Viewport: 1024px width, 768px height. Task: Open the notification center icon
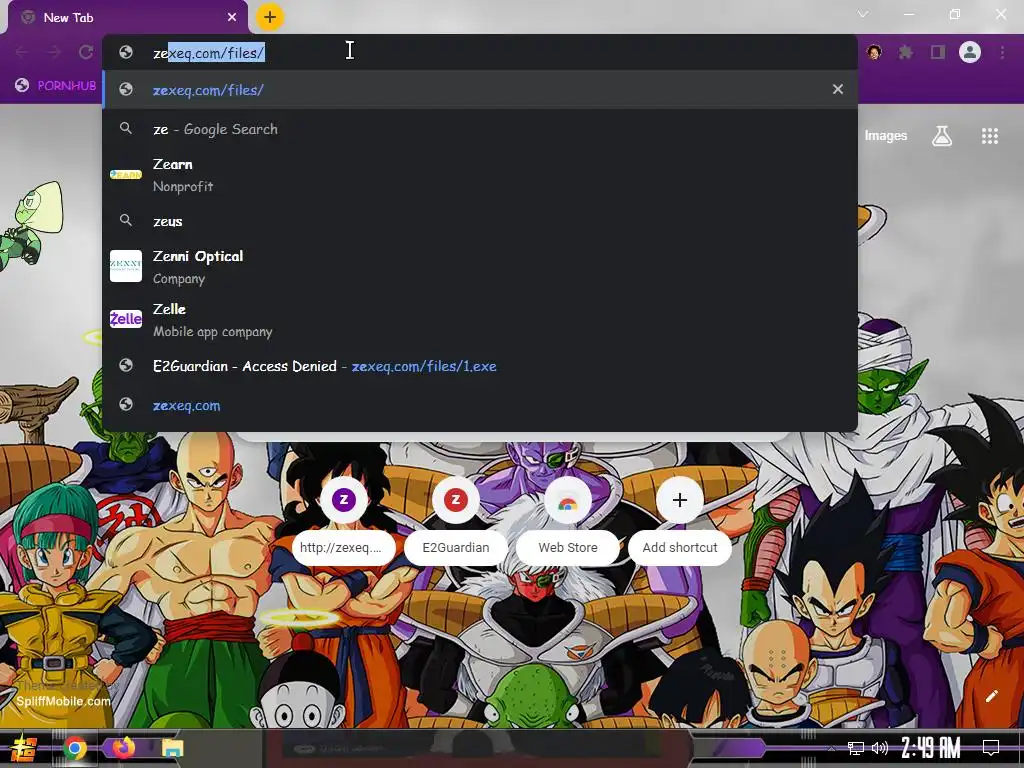pyautogui.click(x=991, y=748)
